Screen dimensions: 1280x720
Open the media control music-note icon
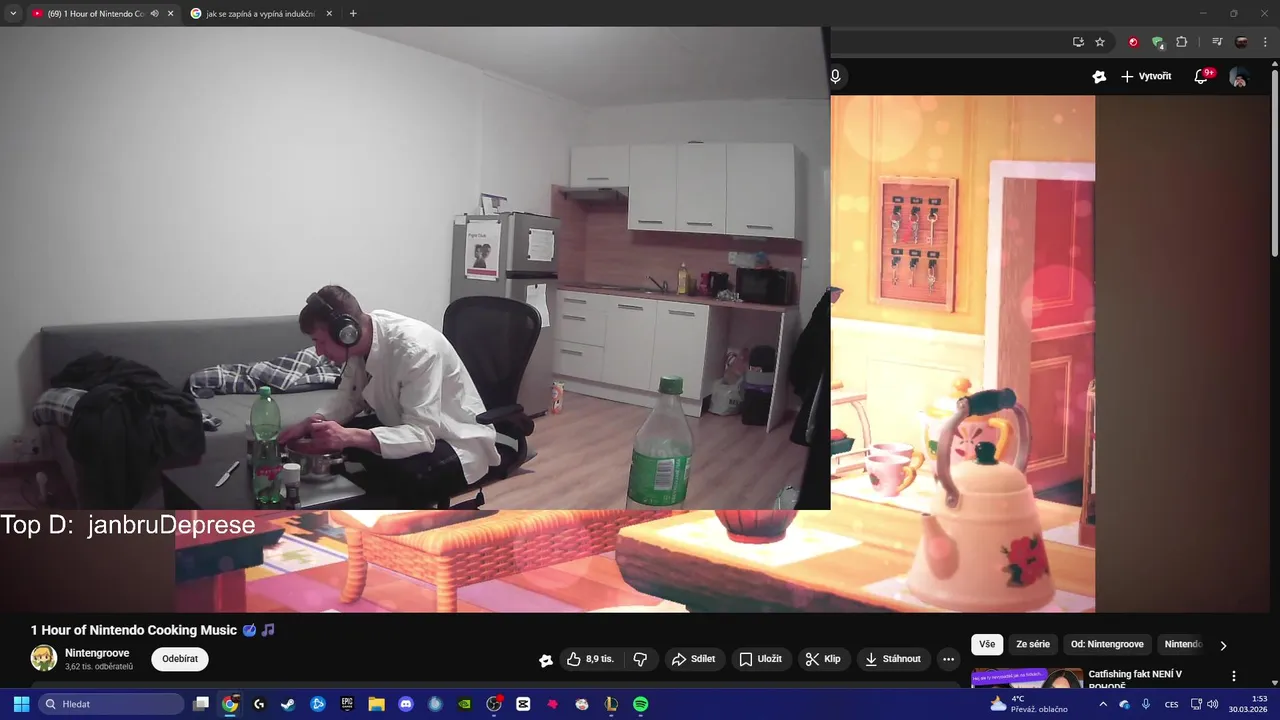(x=1217, y=42)
